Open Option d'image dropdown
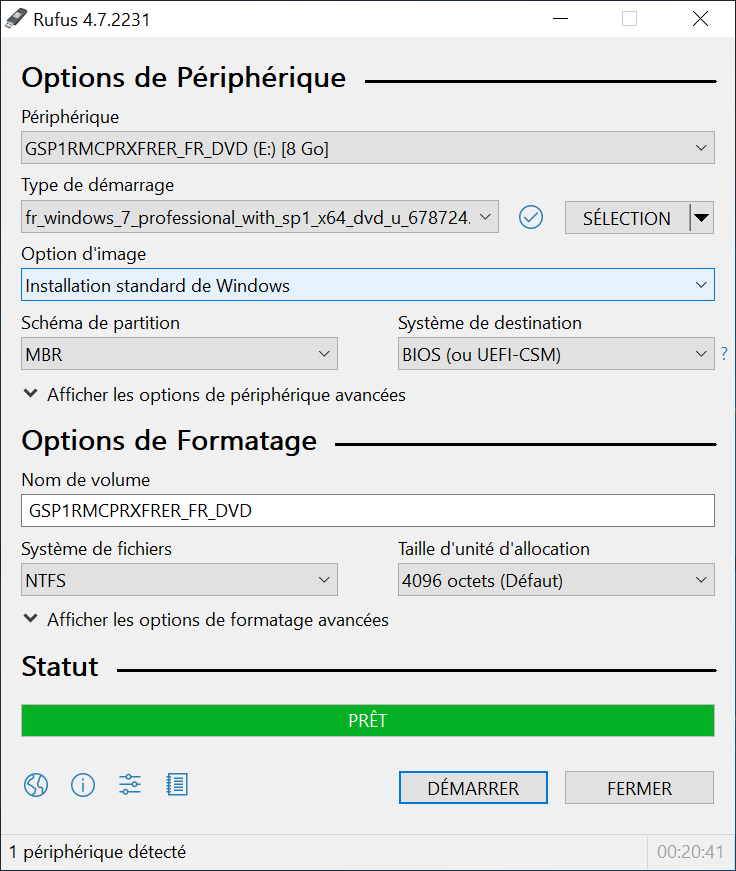This screenshot has height=871, width=736. [x=368, y=285]
